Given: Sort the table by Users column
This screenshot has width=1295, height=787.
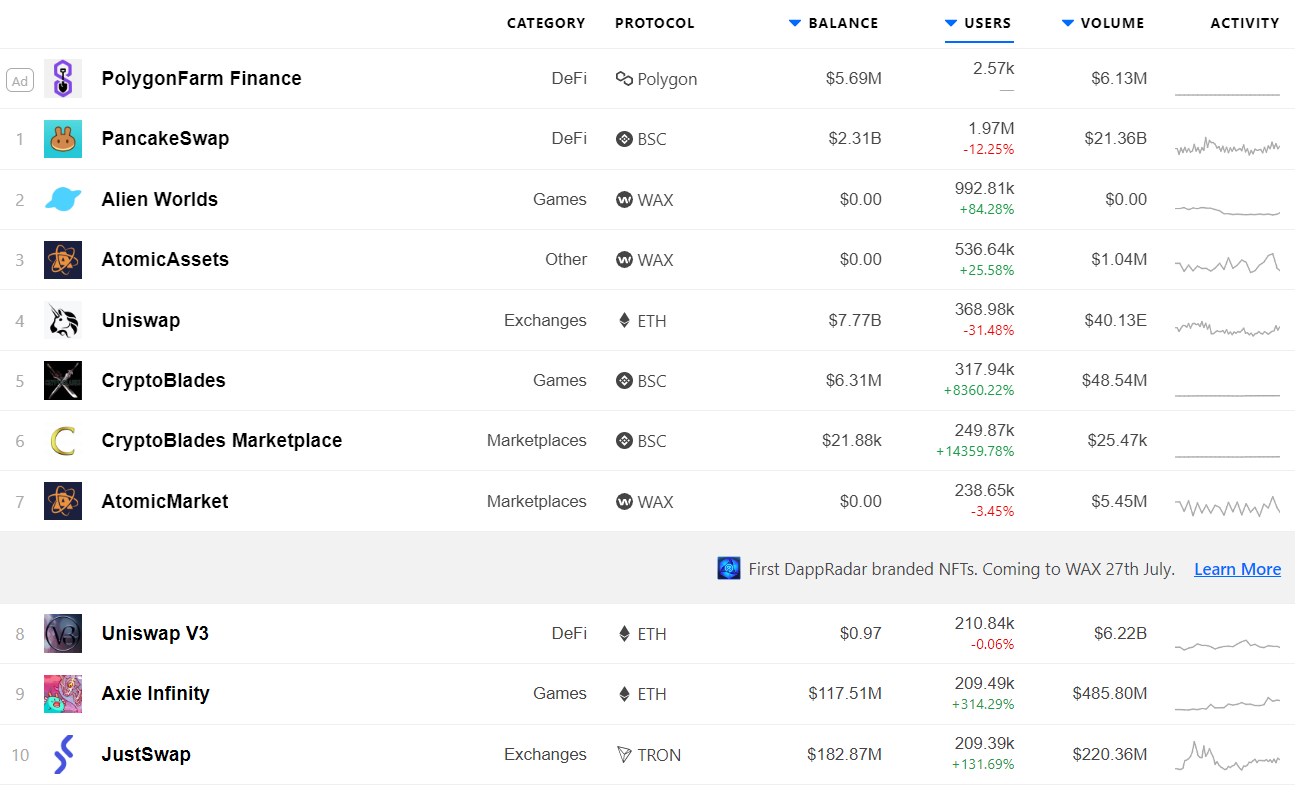Looking at the screenshot, I should click(x=979, y=23).
